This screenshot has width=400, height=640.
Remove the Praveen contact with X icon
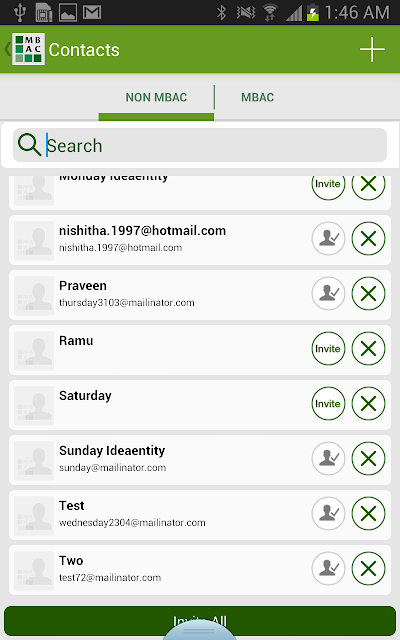[x=368, y=293]
